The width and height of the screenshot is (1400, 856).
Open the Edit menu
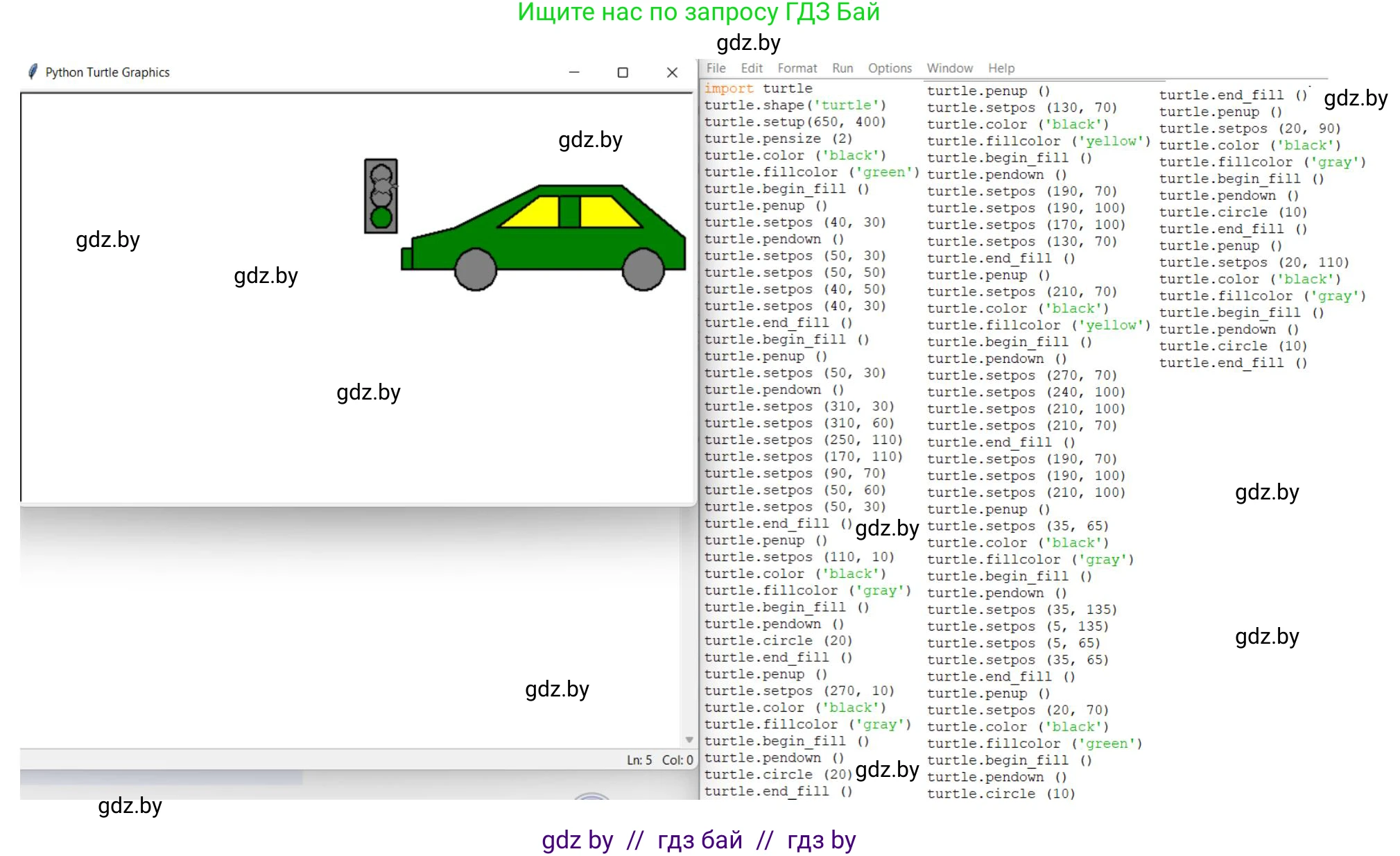click(751, 68)
